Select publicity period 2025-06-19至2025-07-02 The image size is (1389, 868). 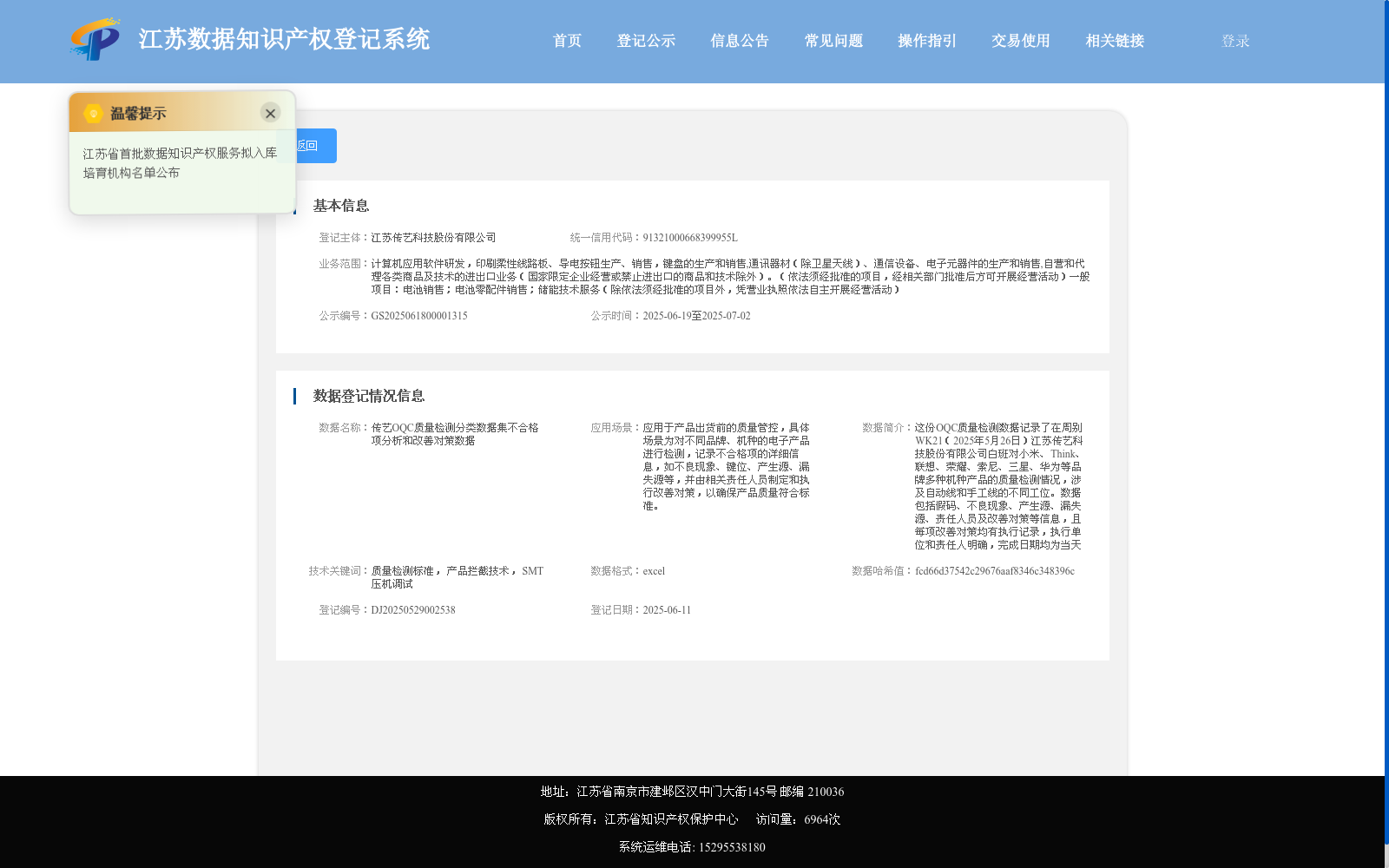click(x=696, y=316)
